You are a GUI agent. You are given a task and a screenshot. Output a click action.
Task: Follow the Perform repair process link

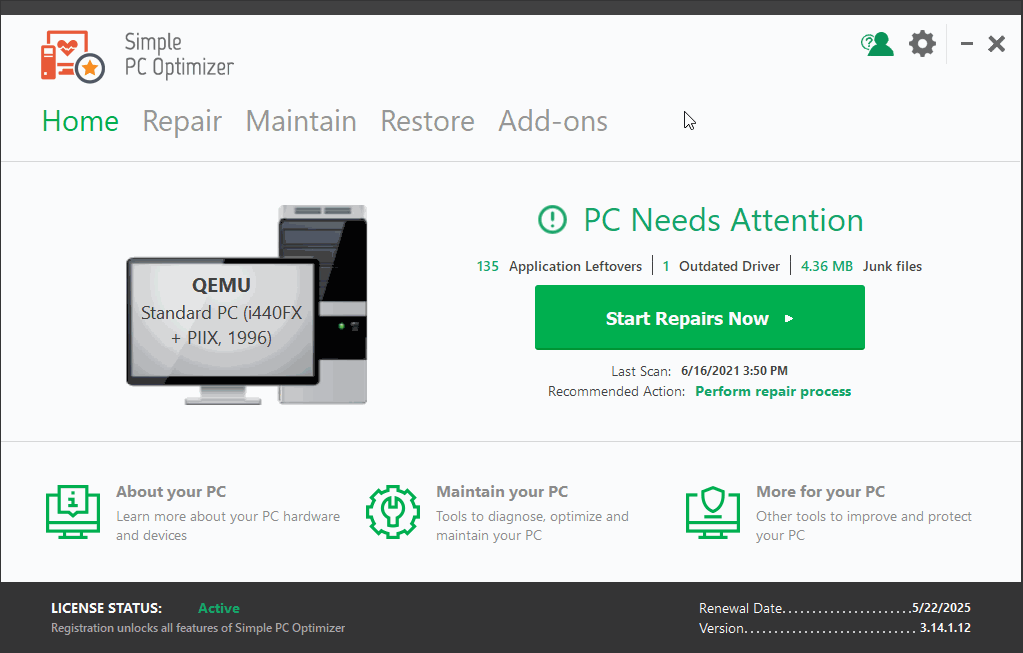pyautogui.click(x=773, y=391)
